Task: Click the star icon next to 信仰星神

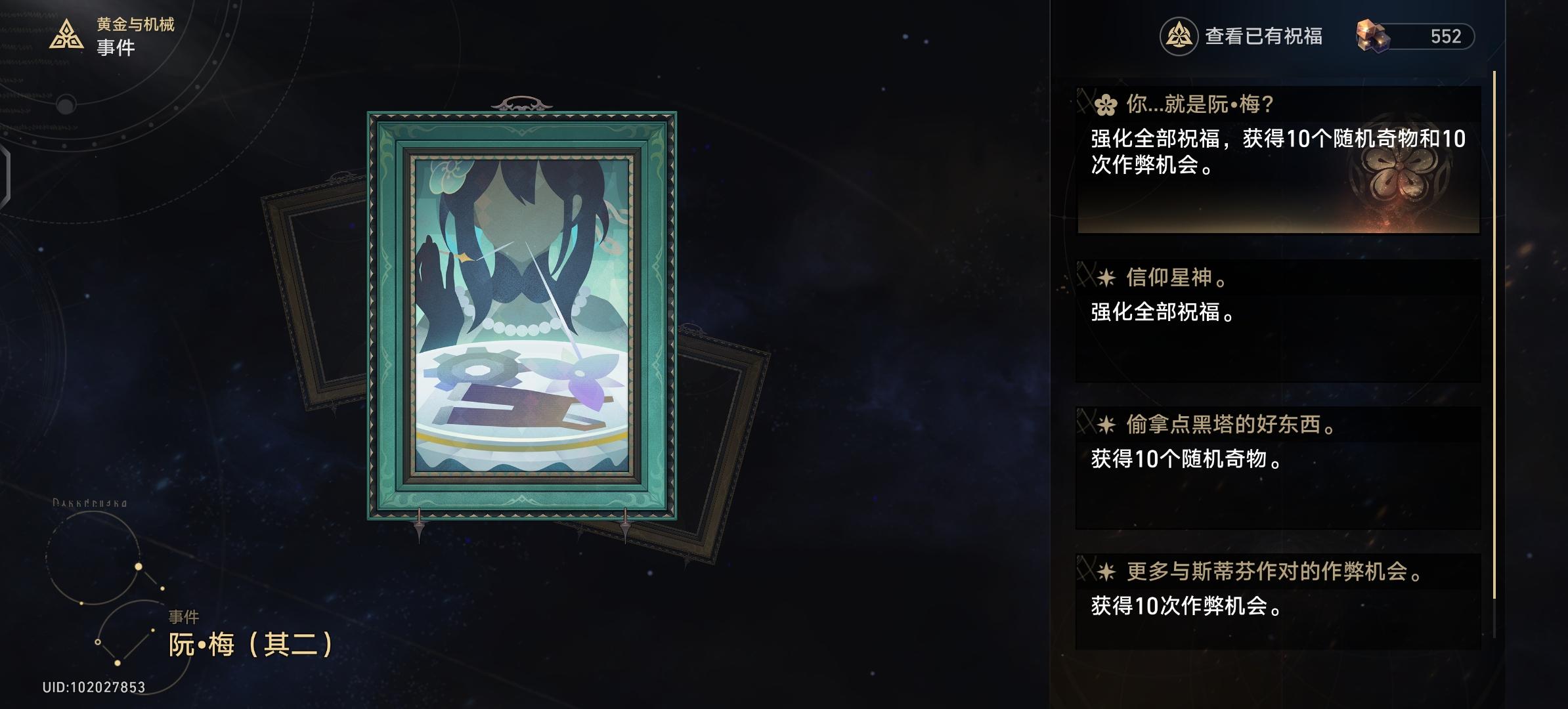Action: click(x=1106, y=278)
